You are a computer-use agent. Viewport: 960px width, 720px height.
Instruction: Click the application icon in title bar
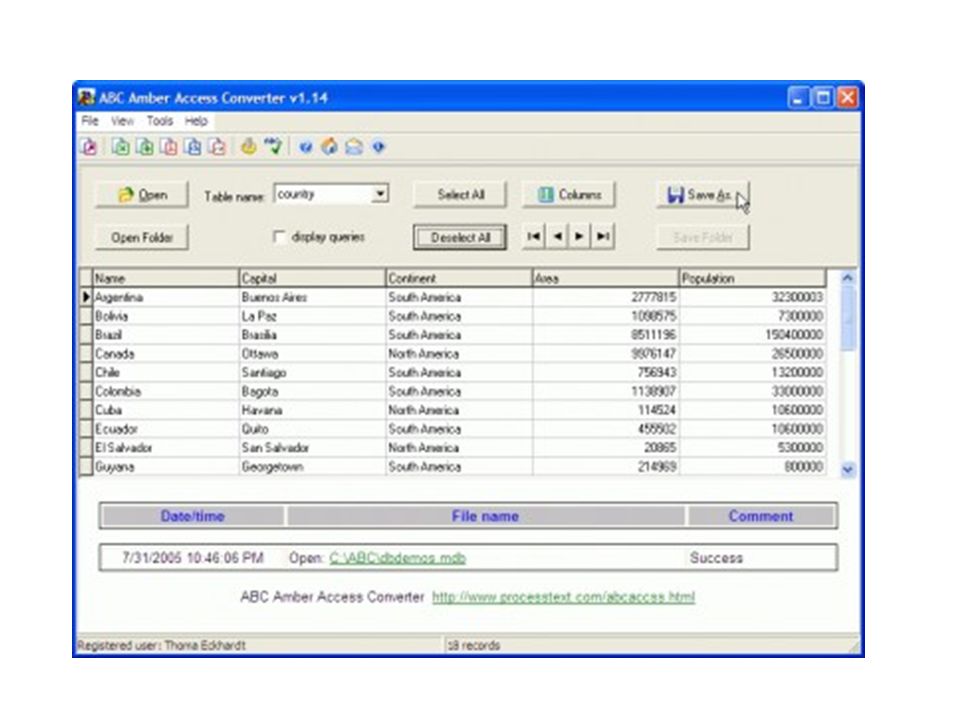point(86,97)
